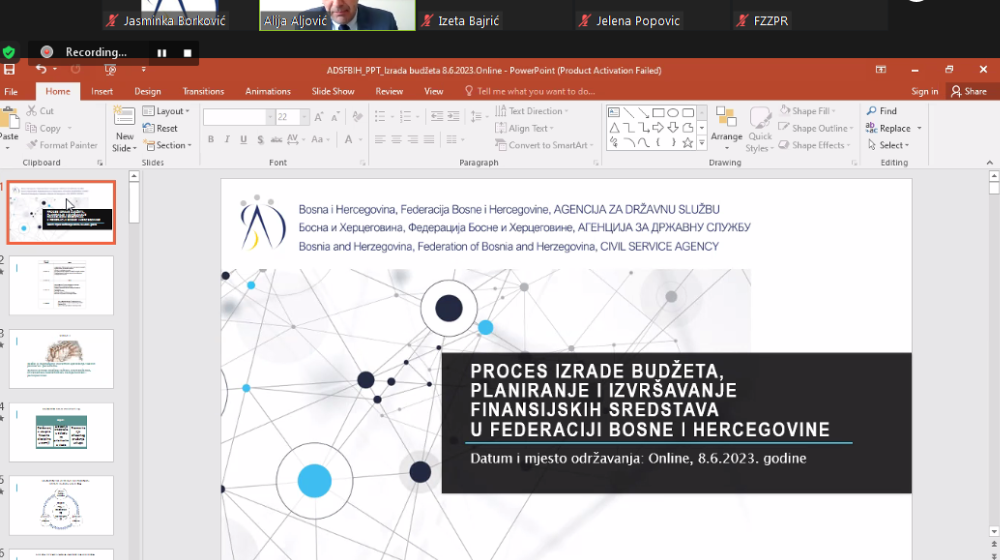The height and width of the screenshot is (560, 1000).
Task: Open the Animations tab
Action: click(x=268, y=92)
